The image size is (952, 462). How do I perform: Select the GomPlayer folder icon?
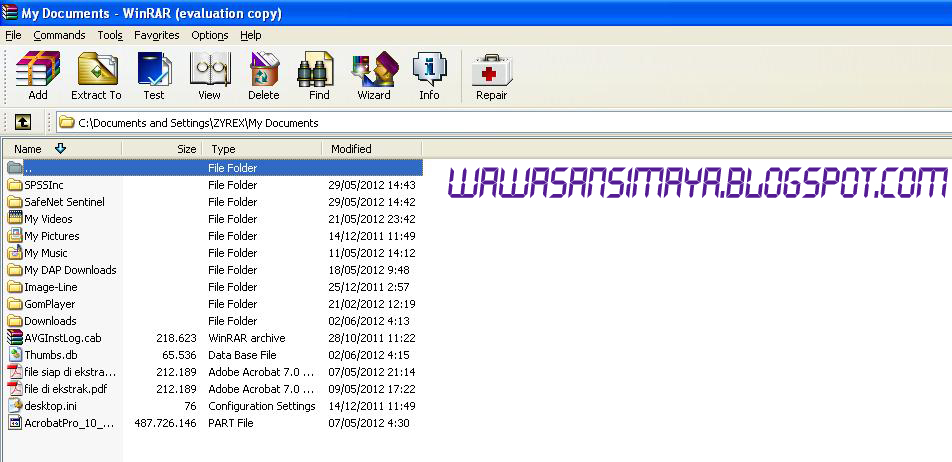point(15,304)
